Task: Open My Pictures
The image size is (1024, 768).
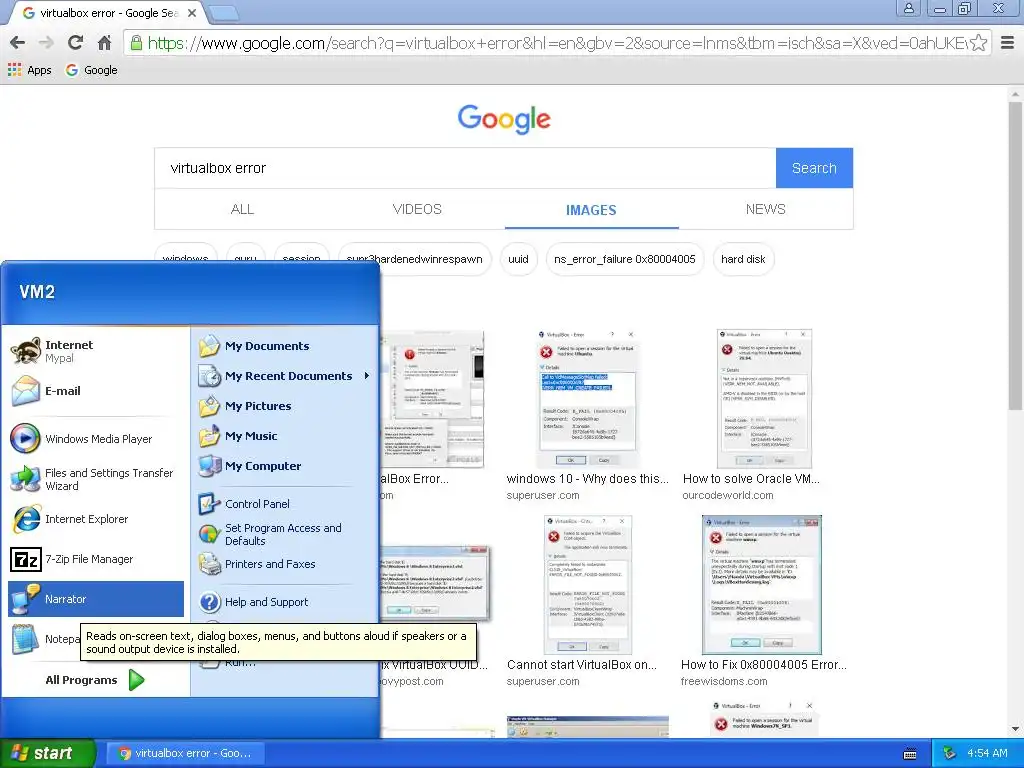Action: click(x=285, y=406)
